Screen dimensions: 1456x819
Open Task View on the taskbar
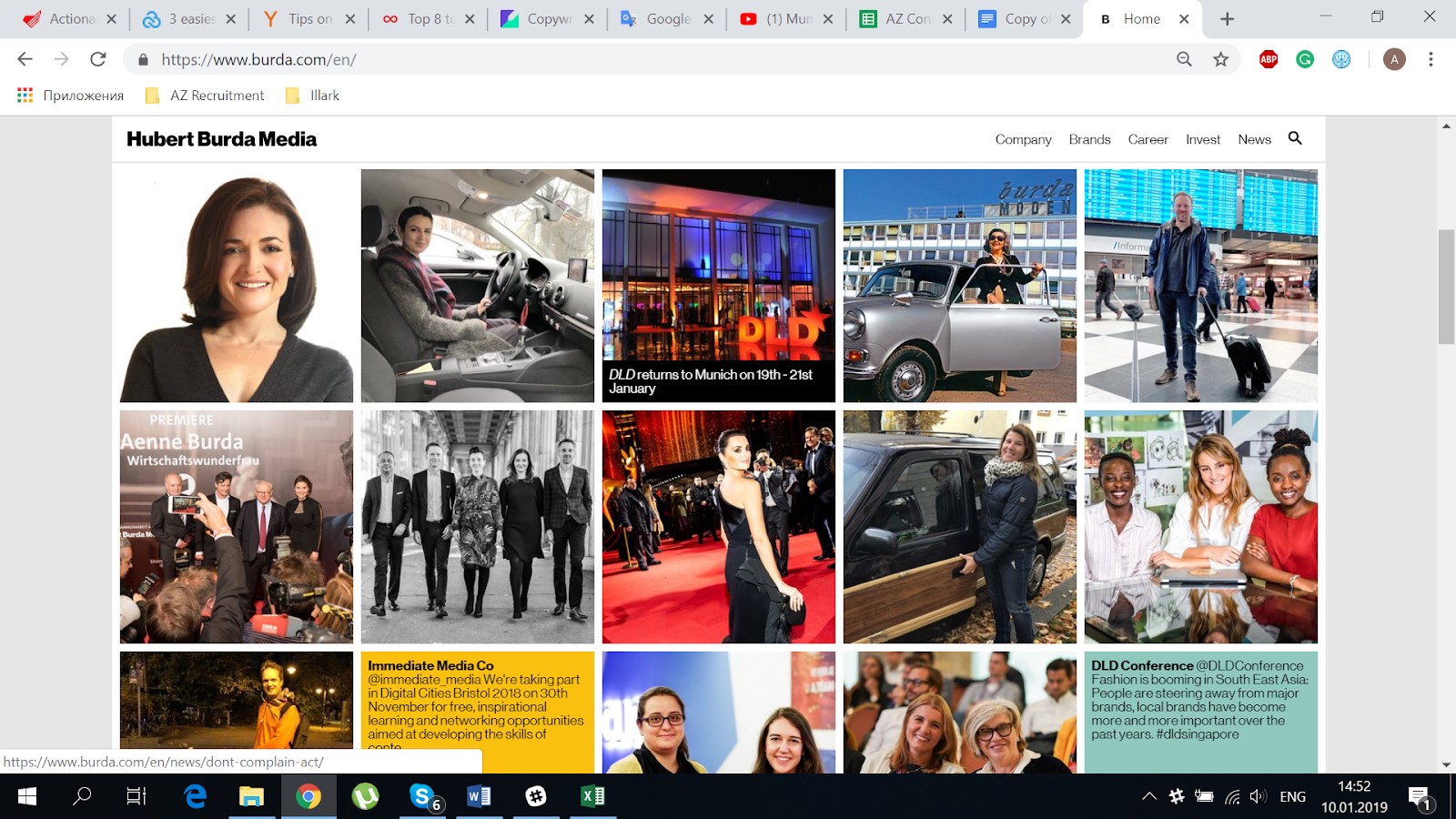coord(136,796)
